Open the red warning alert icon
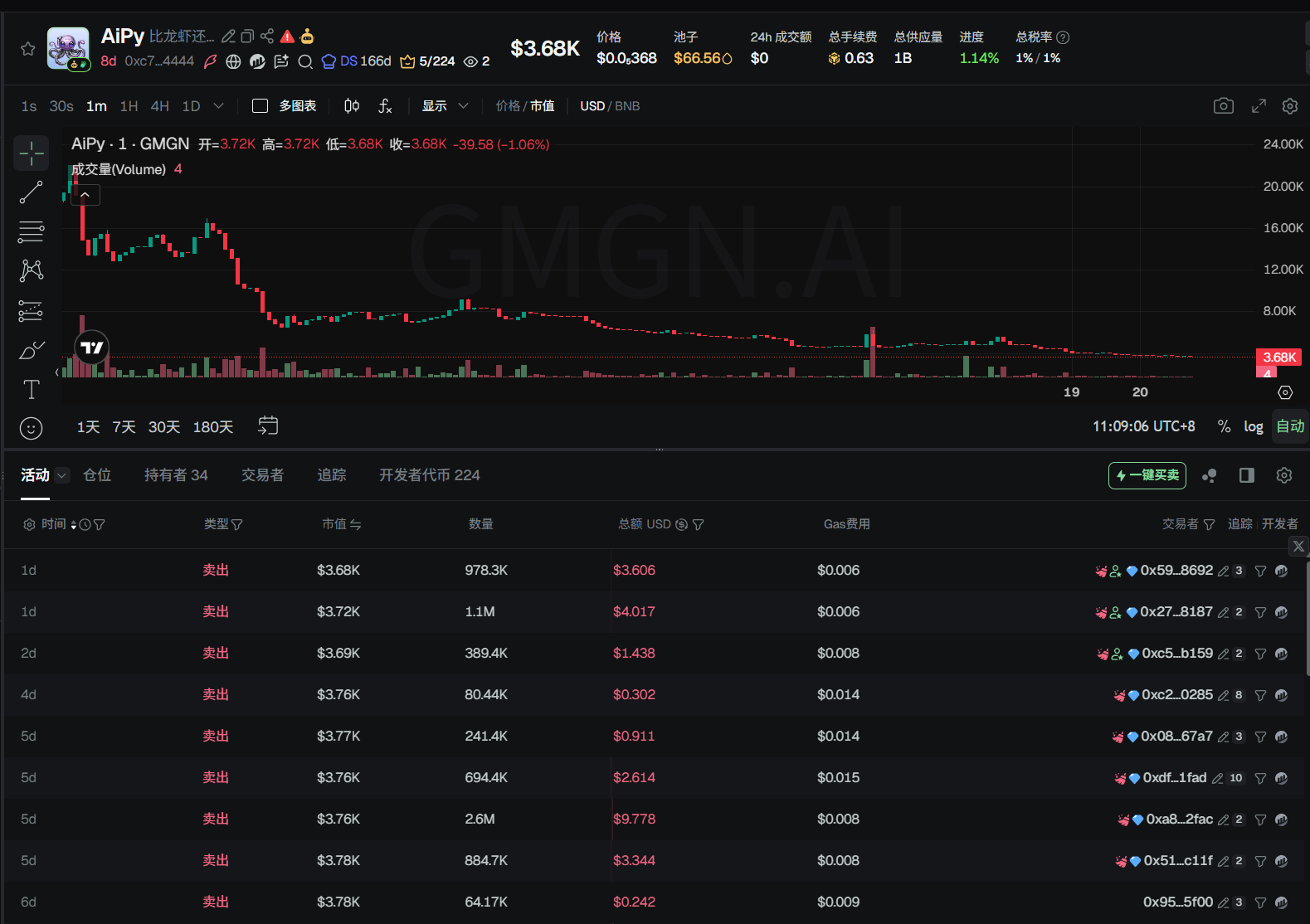This screenshot has height=924, width=1310. 287,36
